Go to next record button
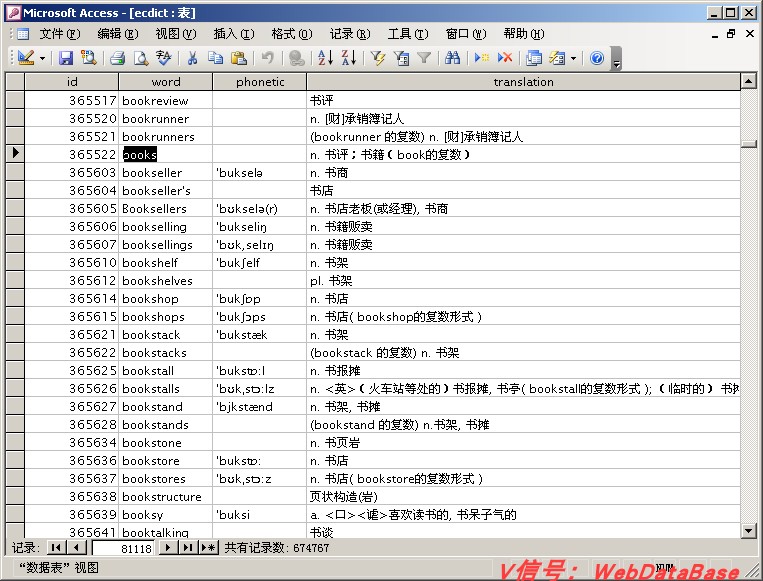The image size is (763, 581). [x=168, y=547]
